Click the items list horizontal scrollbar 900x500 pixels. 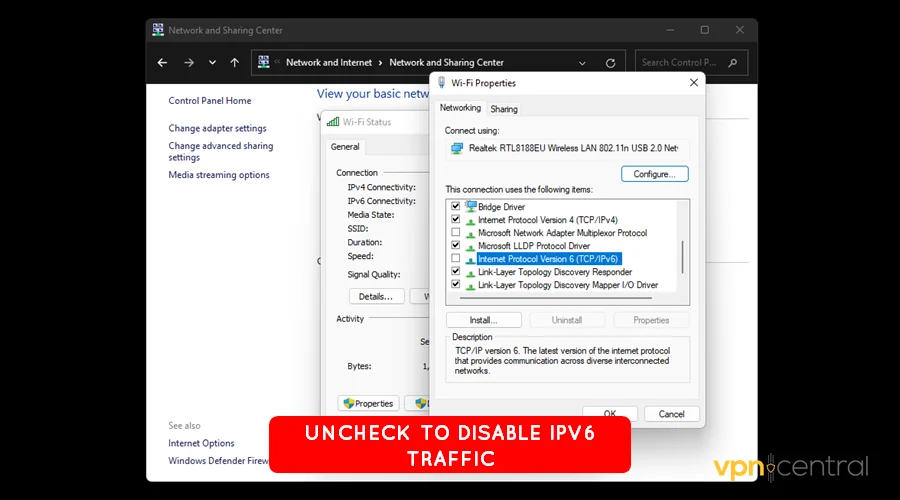[x=556, y=299]
